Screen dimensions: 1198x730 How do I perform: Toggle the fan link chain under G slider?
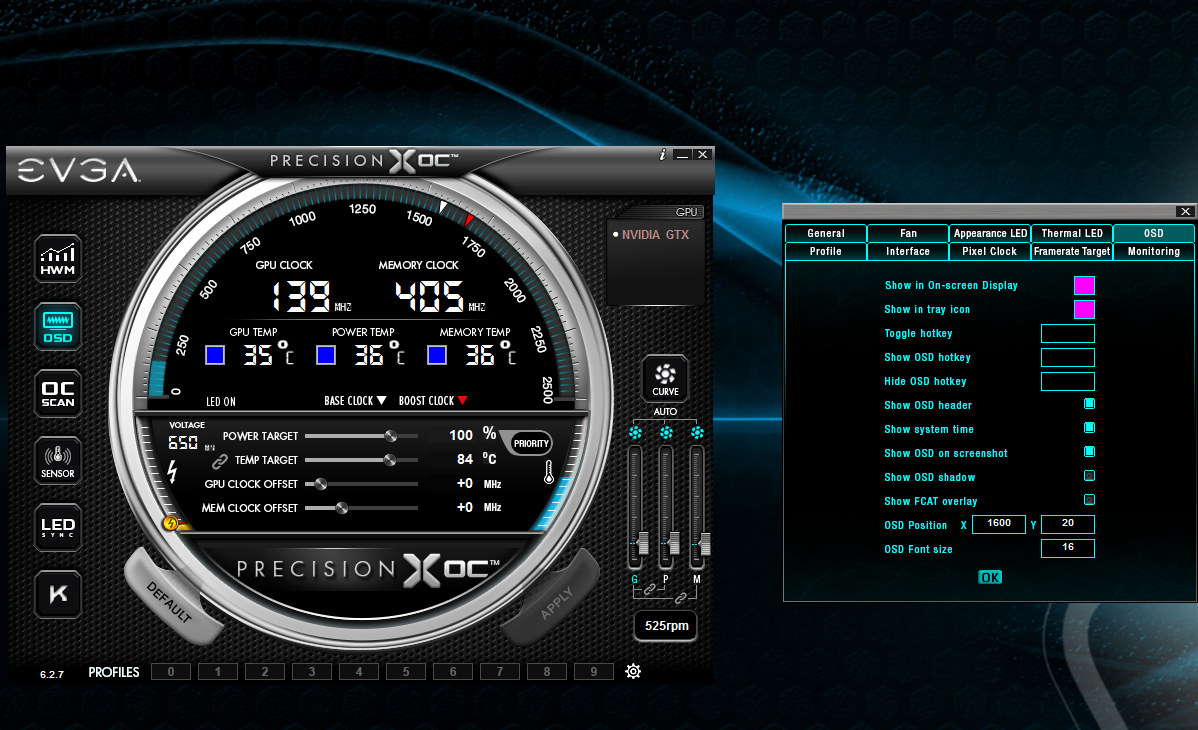coord(649,589)
